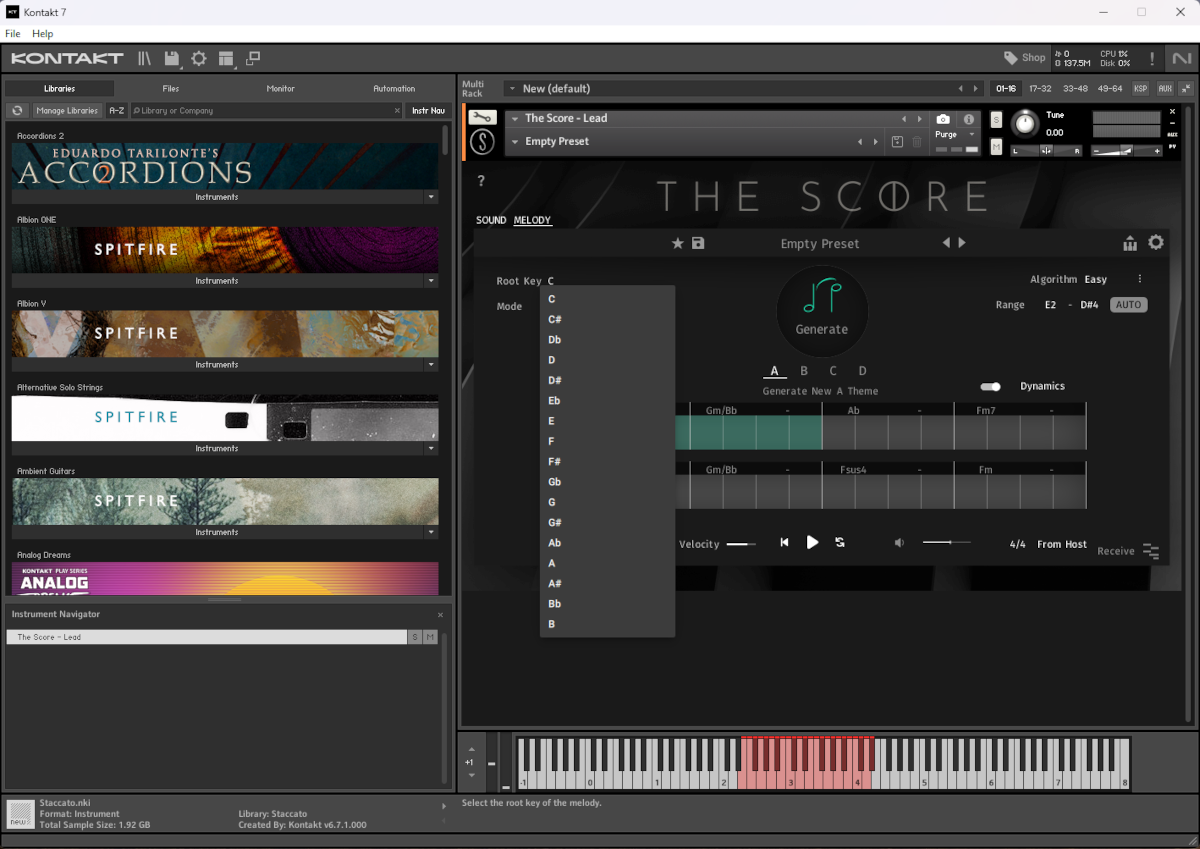
Task: Select Bb in Root Key list
Action: click(607, 604)
